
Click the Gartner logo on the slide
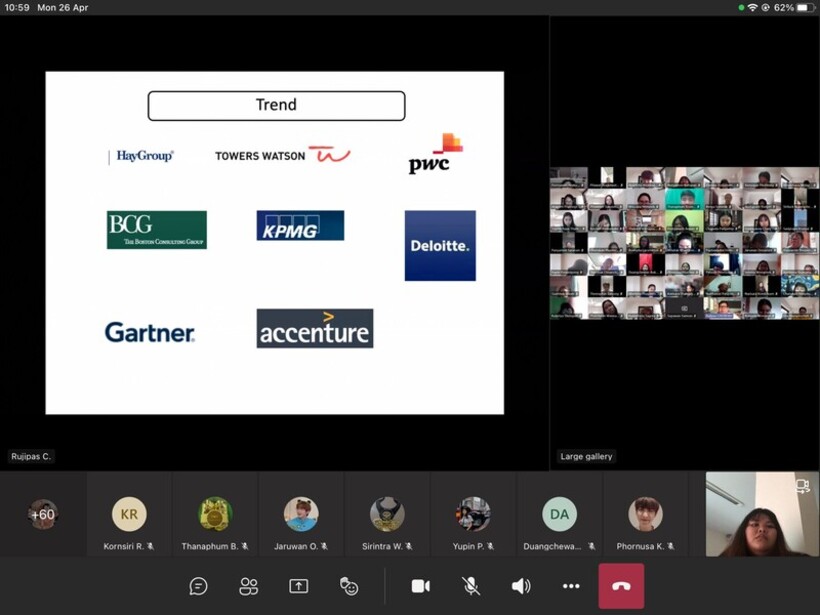pos(150,333)
